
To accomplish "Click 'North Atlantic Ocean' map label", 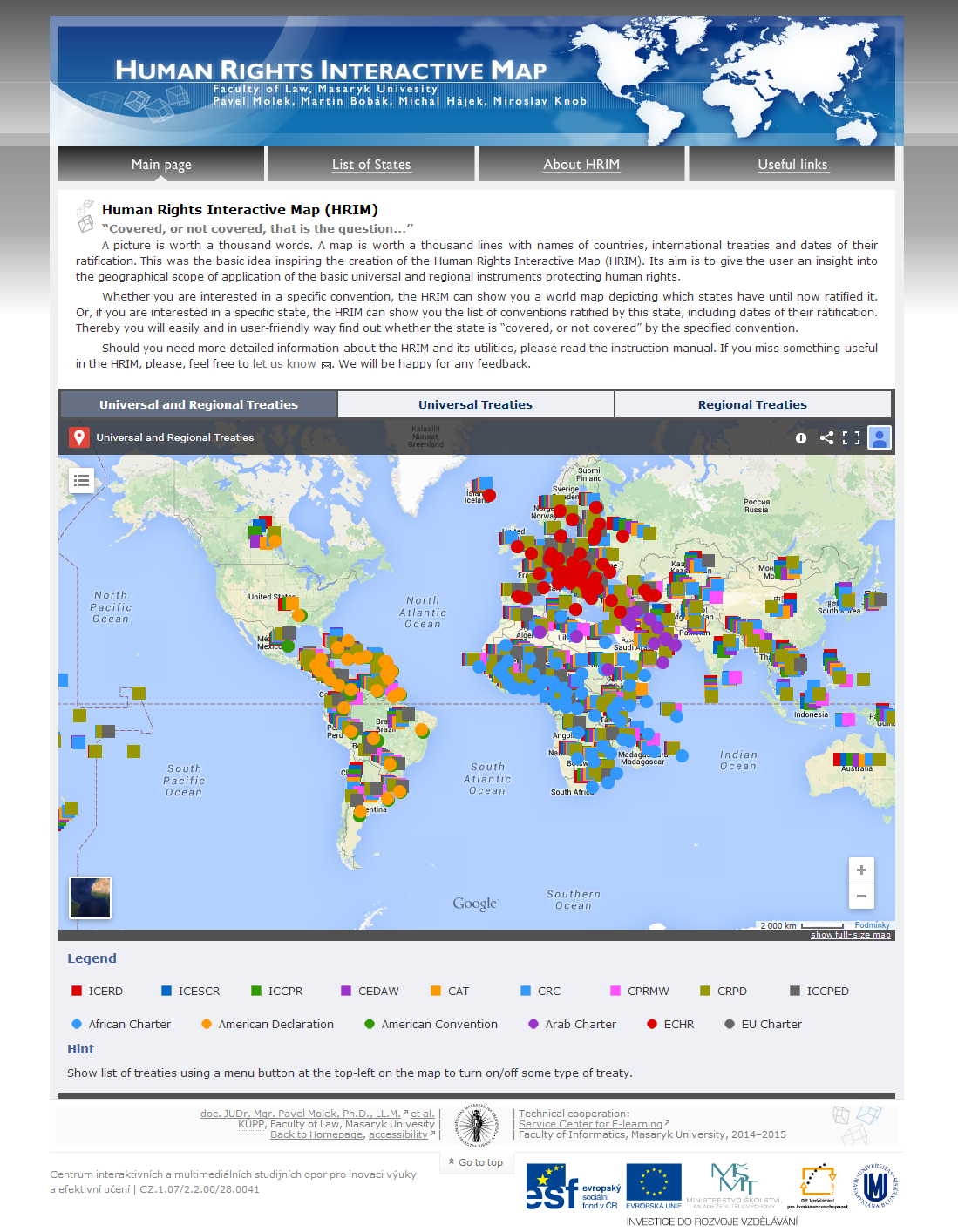I will 423,613.
